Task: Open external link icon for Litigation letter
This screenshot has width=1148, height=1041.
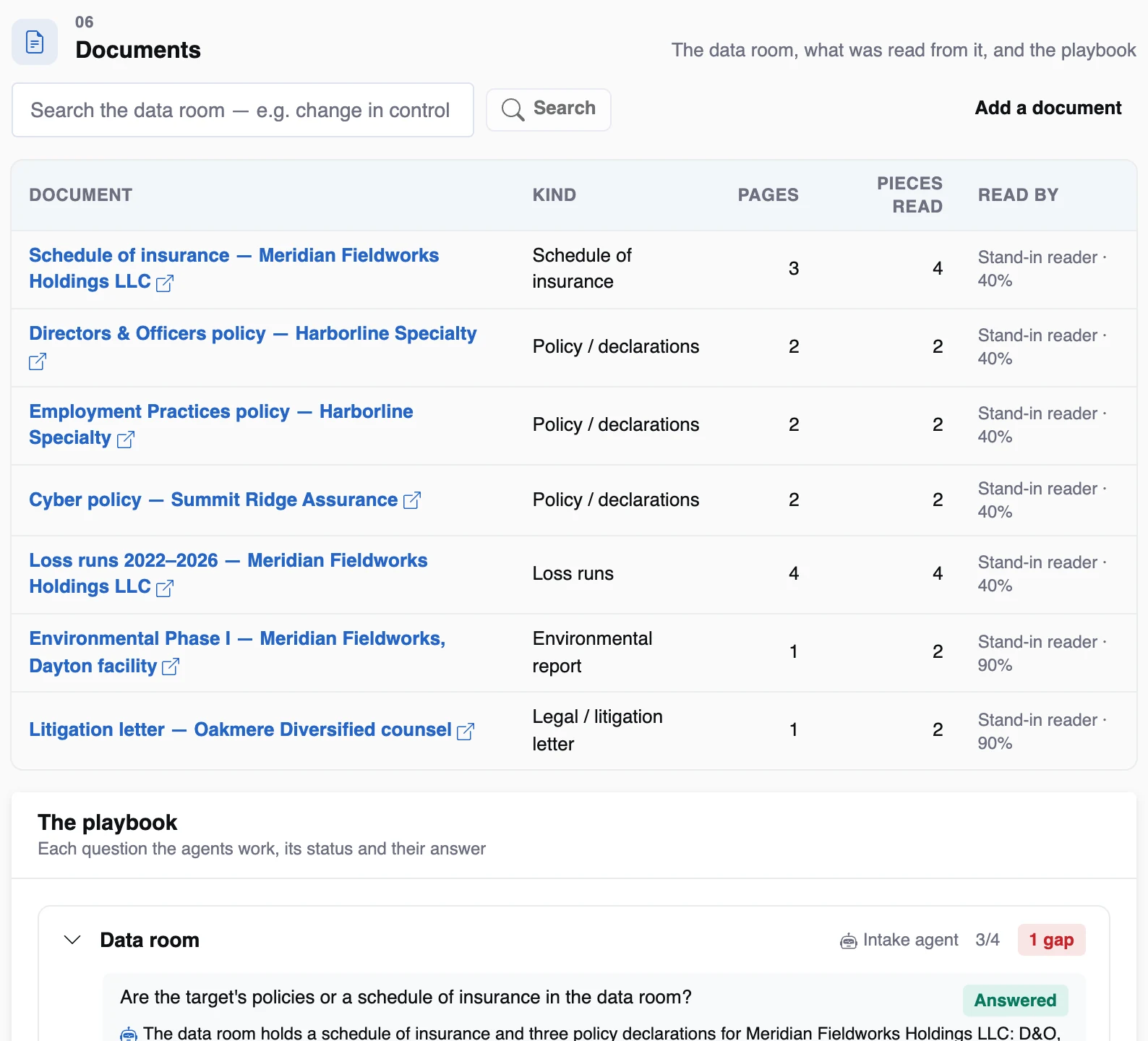Action: pyautogui.click(x=466, y=731)
